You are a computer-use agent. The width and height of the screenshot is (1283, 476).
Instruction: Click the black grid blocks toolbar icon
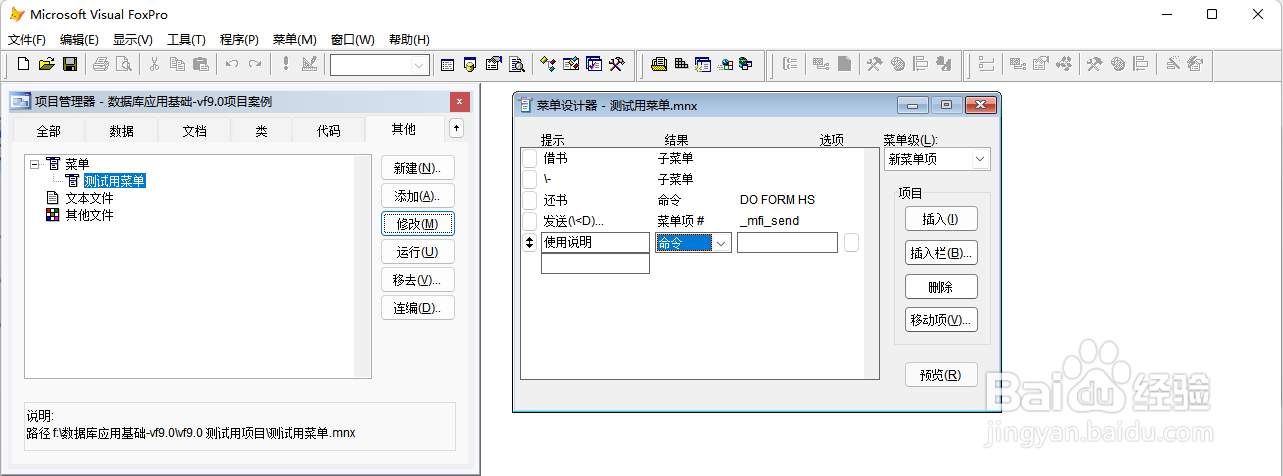tap(681, 64)
